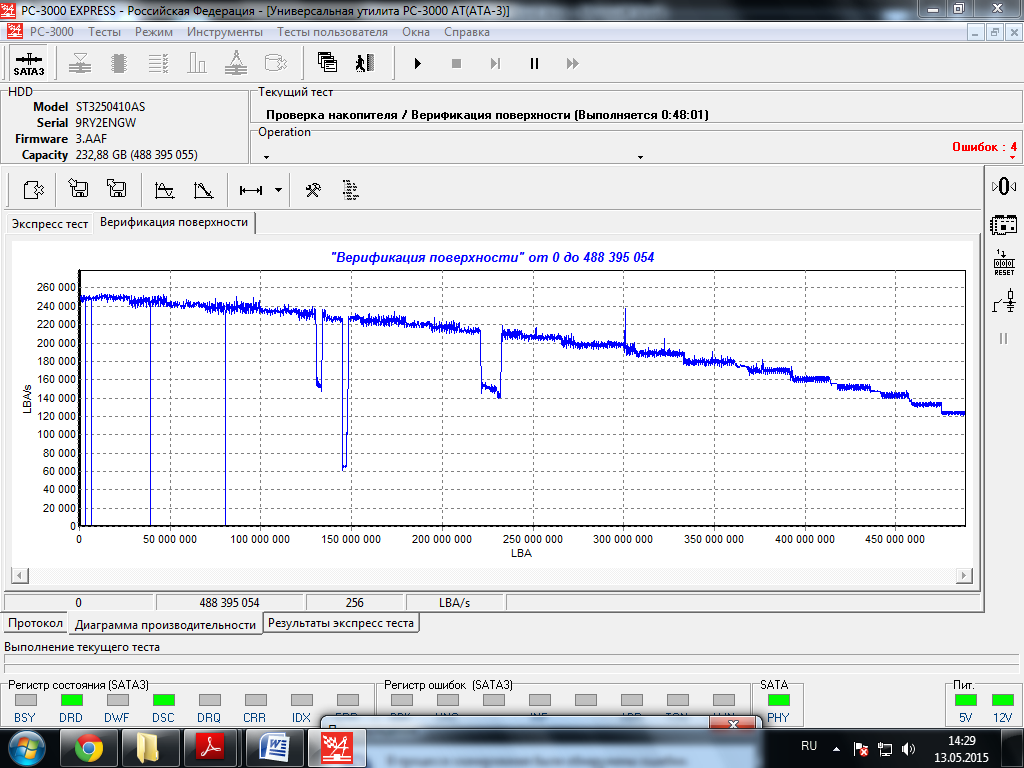Click the greyed drive export icon
1024x768 pixels.
[276, 63]
